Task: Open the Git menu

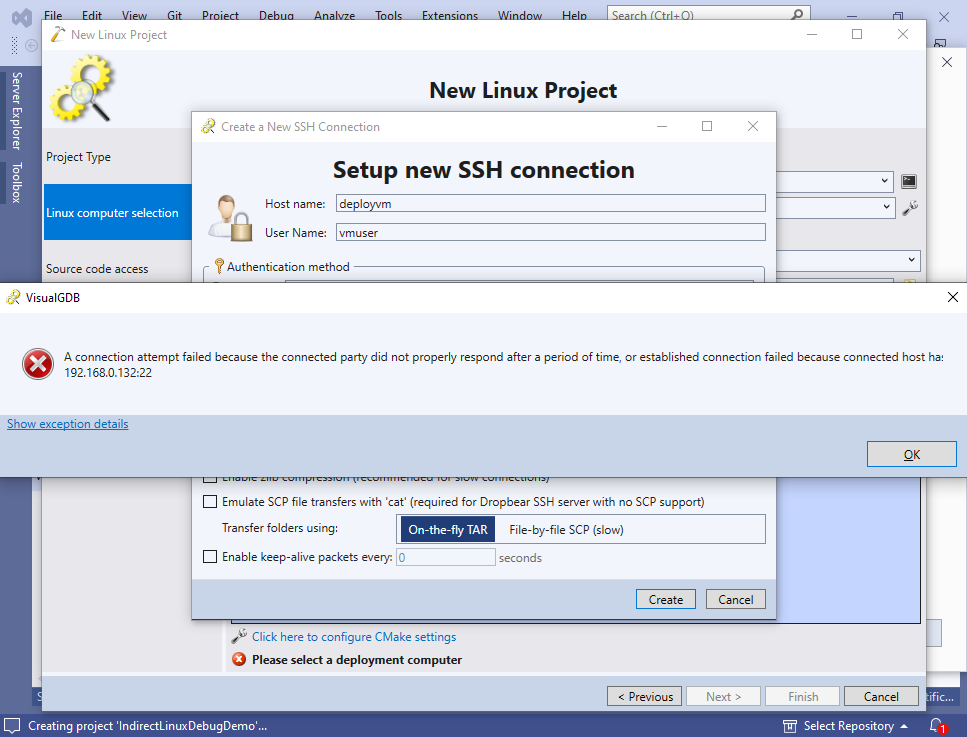Action: 175,15
